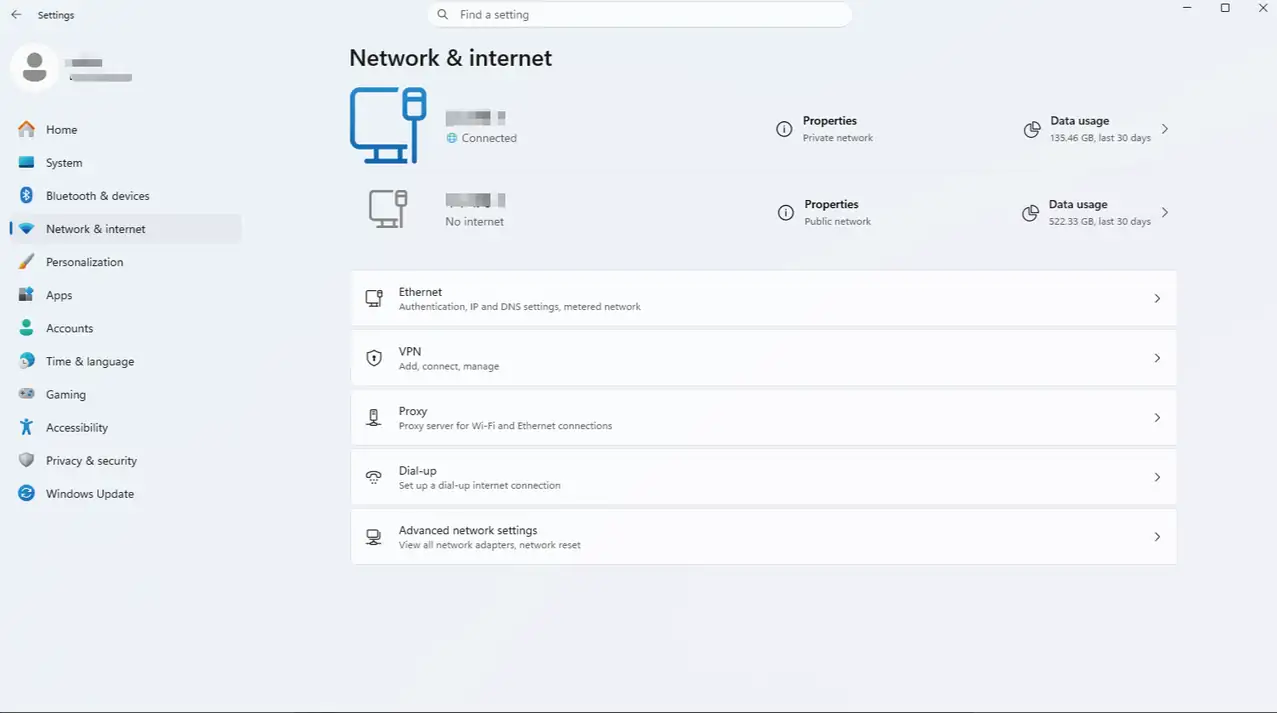Click the Gaming controller icon

point(27,394)
